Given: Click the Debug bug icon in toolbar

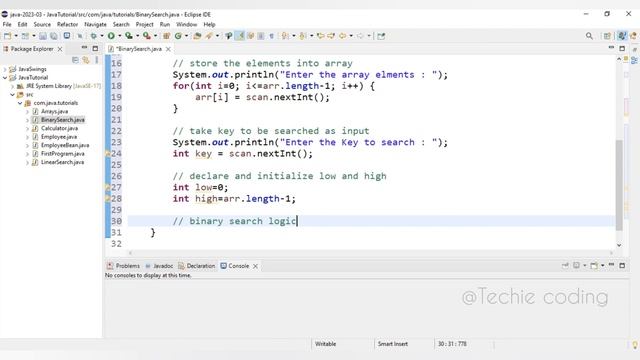Looking at the screenshot, I should pos(93,36).
